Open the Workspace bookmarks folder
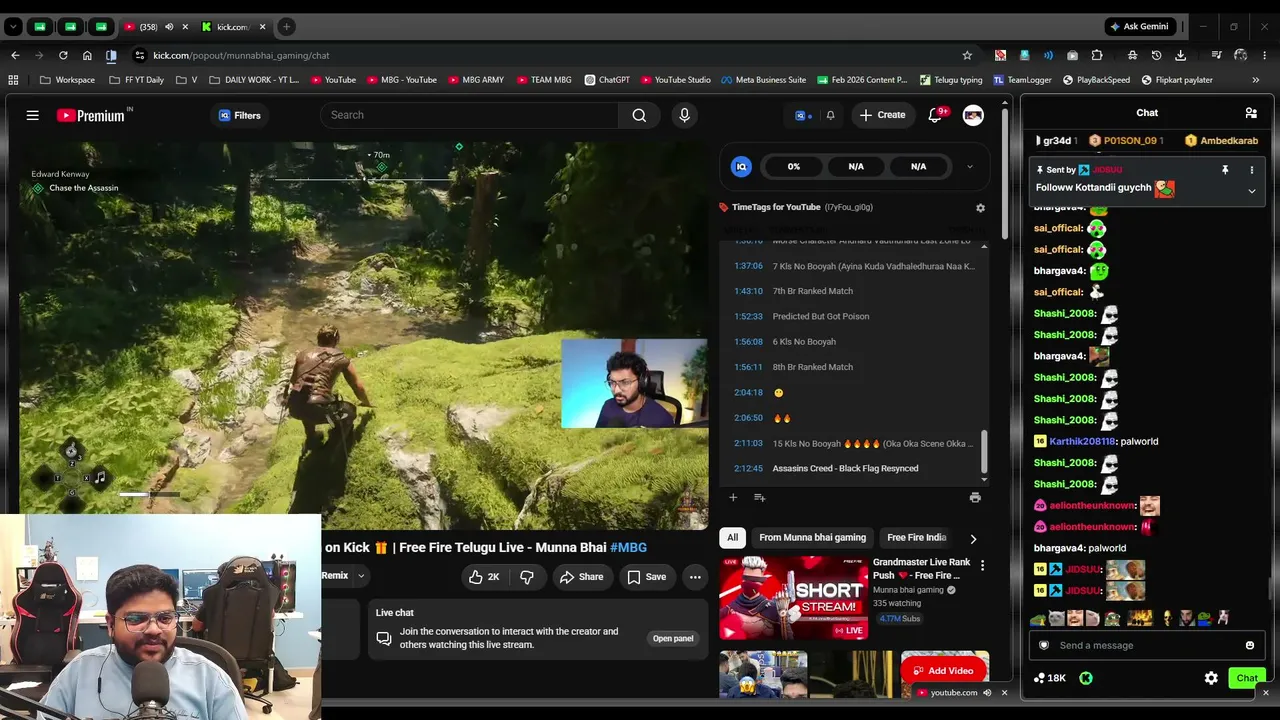This screenshot has width=1280, height=720. point(68,80)
